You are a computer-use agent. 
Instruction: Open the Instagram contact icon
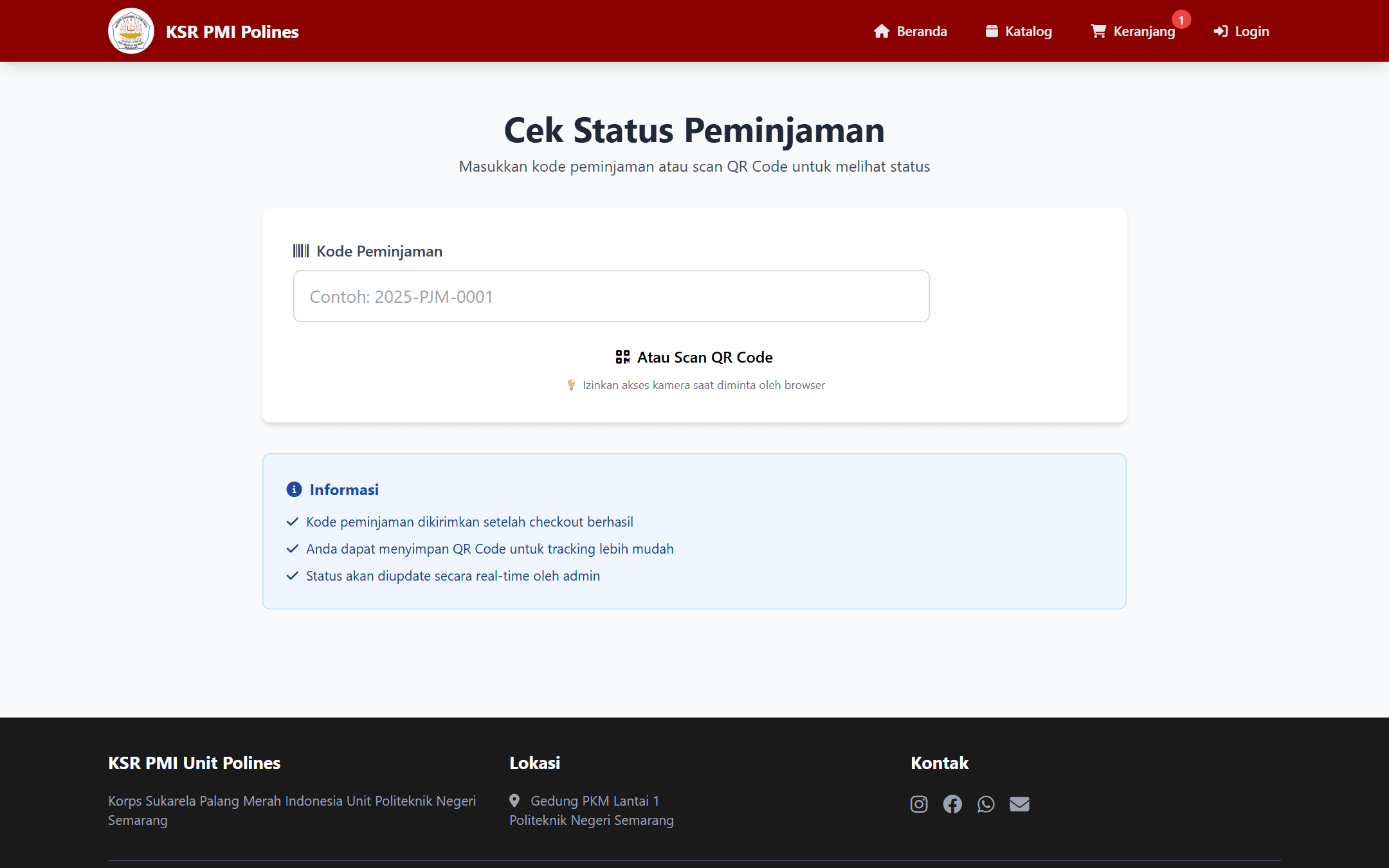[919, 804]
